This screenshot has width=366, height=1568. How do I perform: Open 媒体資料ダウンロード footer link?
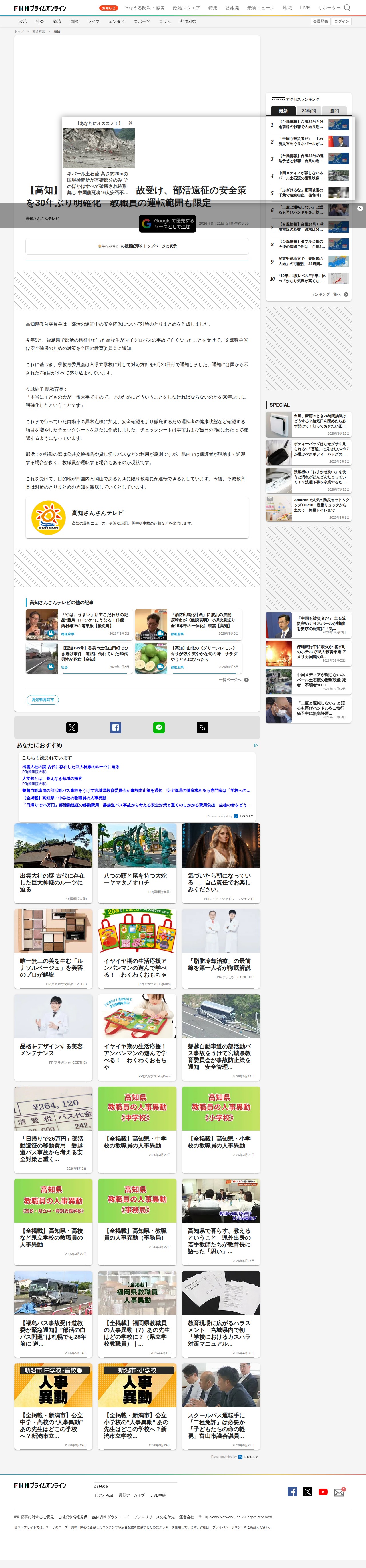coord(110,1517)
